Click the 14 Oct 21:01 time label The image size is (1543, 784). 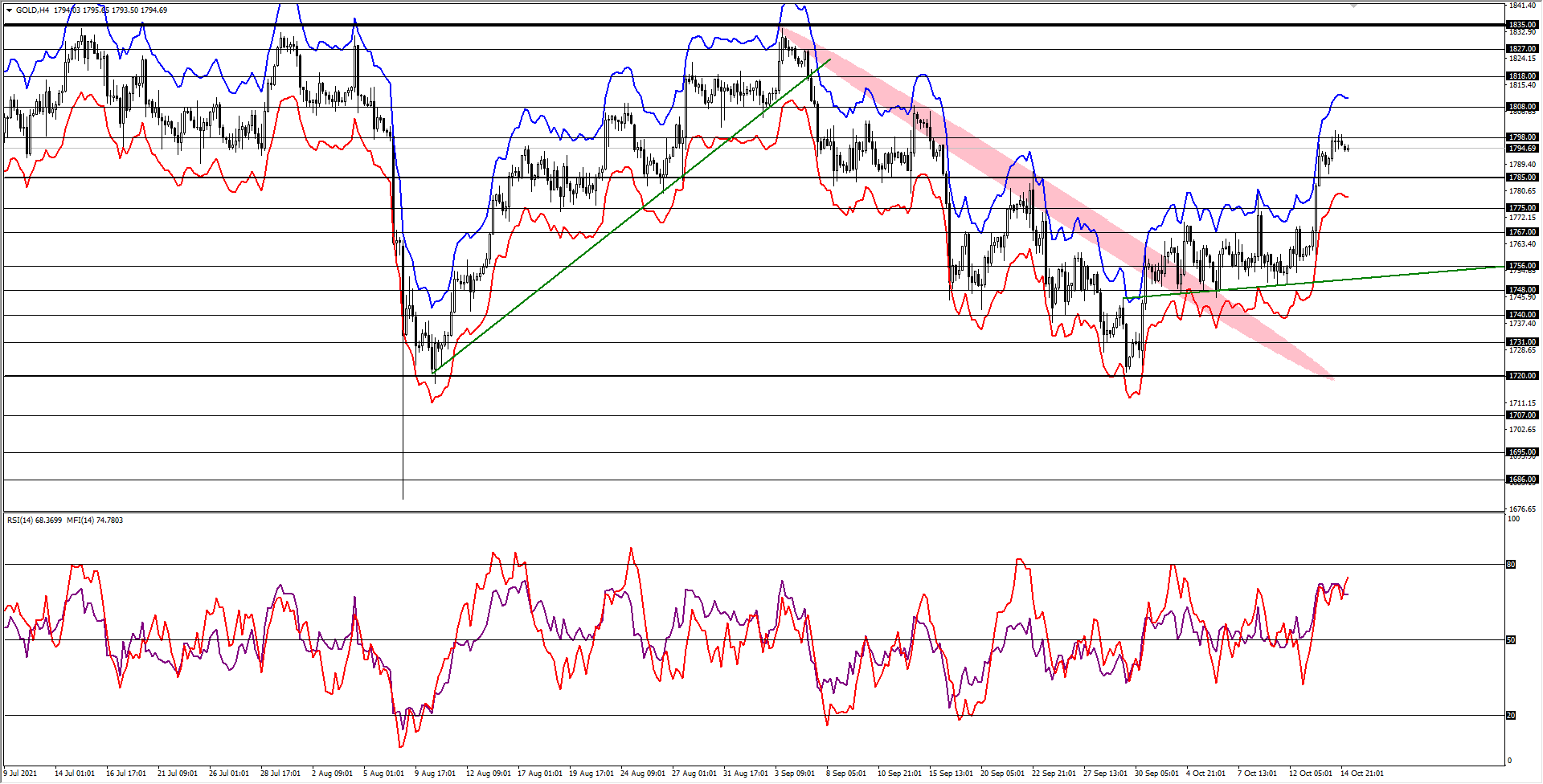[x=1362, y=774]
